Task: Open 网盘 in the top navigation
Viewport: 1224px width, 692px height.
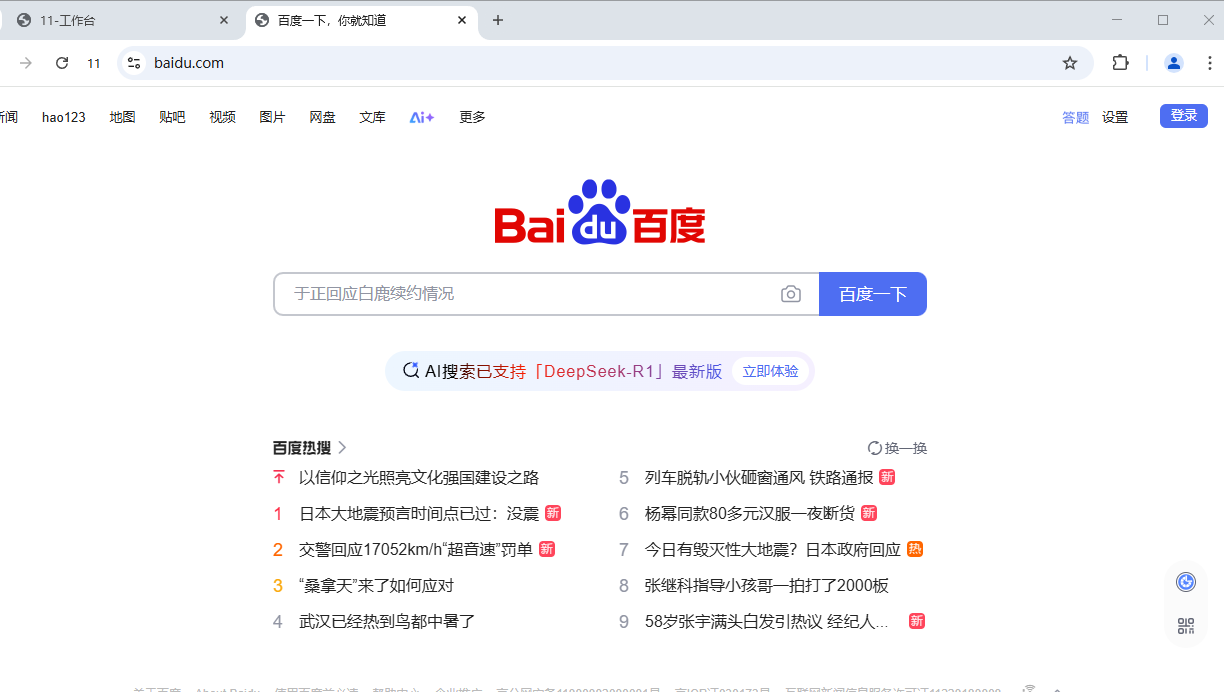Action: [x=322, y=117]
